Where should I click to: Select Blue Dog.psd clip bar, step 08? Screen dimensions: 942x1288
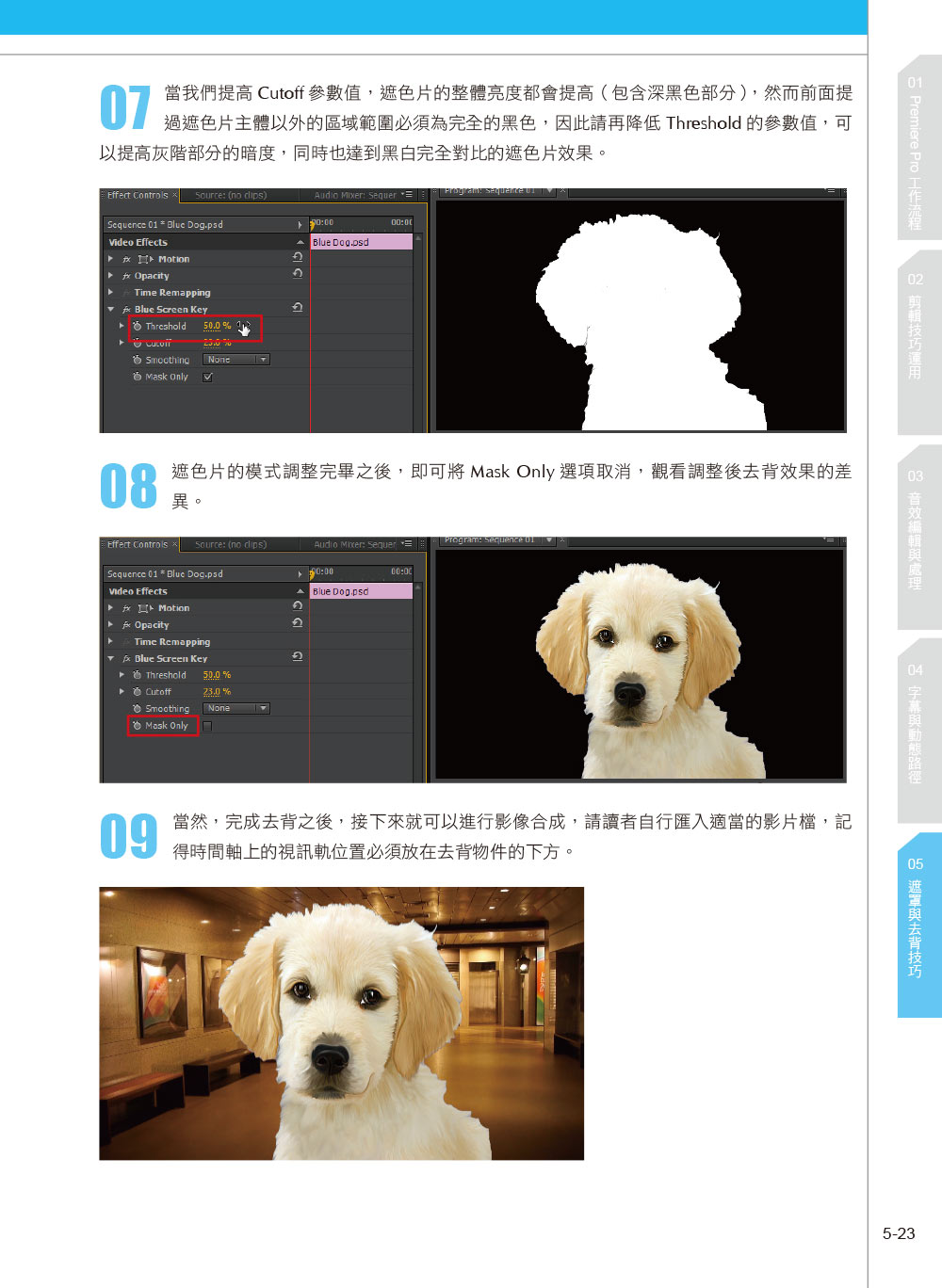coord(362,591)
